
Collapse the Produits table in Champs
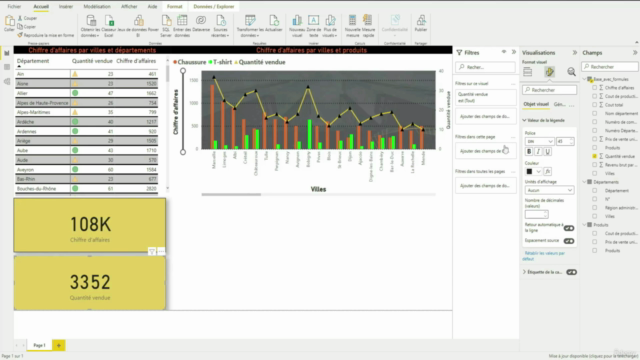[x=584, y=225]
